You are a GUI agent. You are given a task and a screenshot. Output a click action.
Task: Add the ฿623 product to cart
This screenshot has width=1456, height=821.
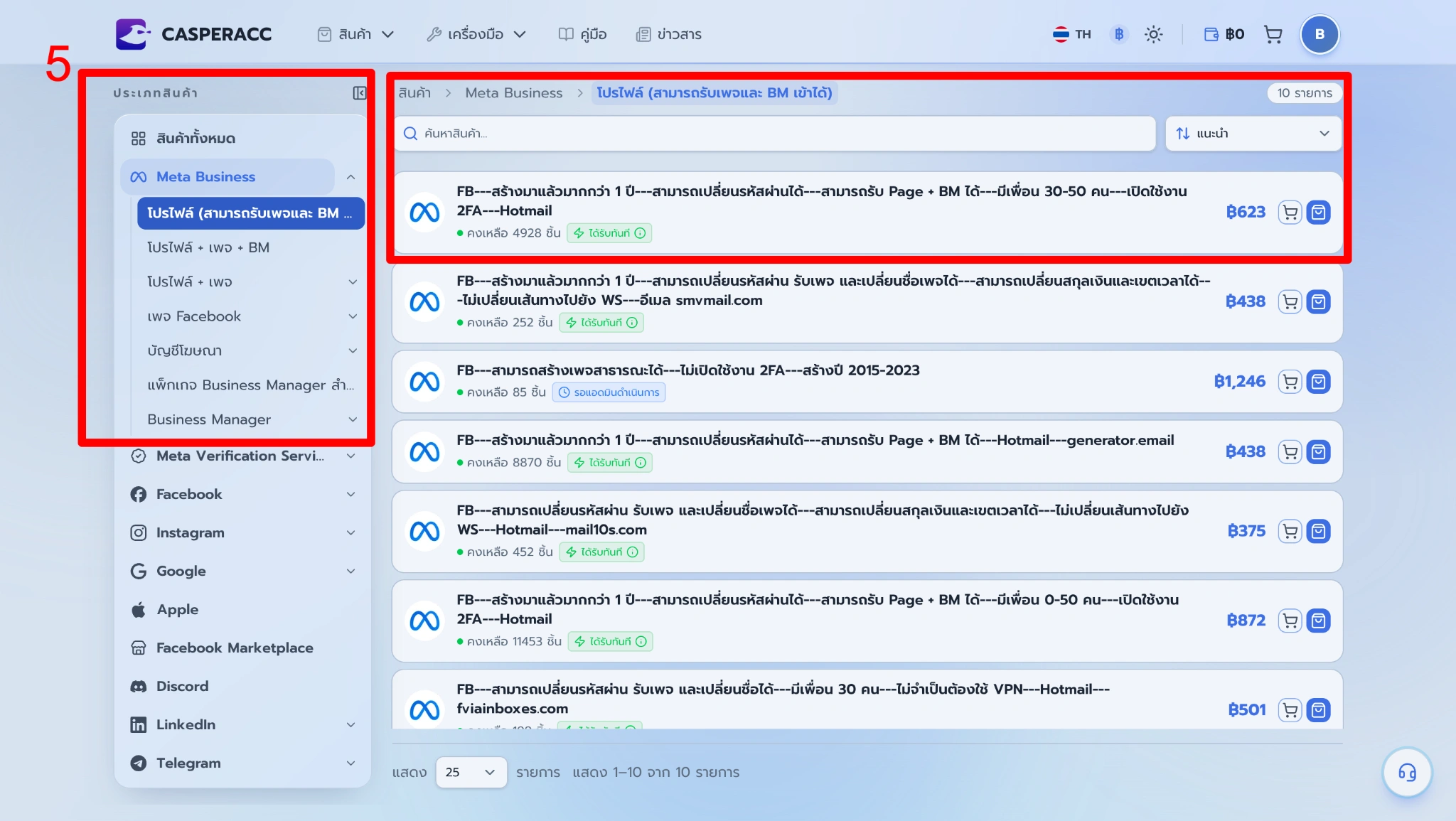click(x=1290, y=212)
